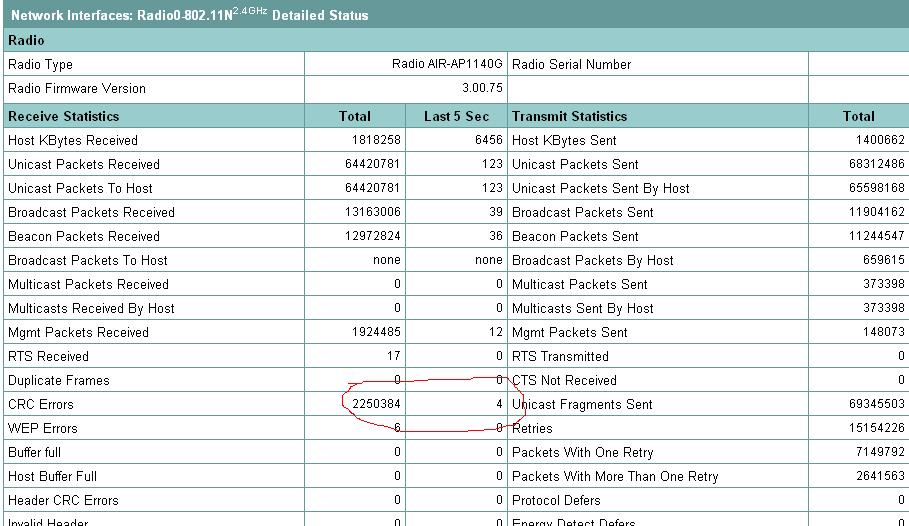The image size is (909, 526).
Task: Click the Radio AIR-AP1140G type value
Action: pos(447,64)
